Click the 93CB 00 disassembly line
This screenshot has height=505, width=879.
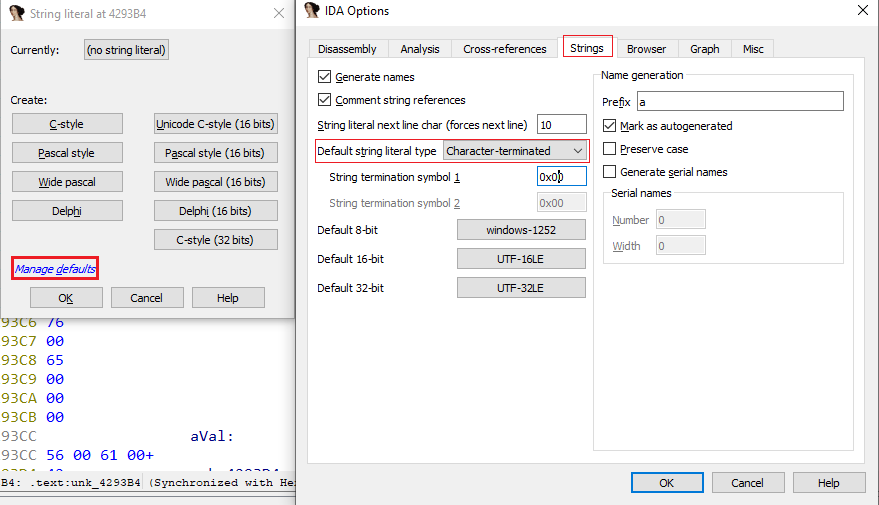click(33, 417)
